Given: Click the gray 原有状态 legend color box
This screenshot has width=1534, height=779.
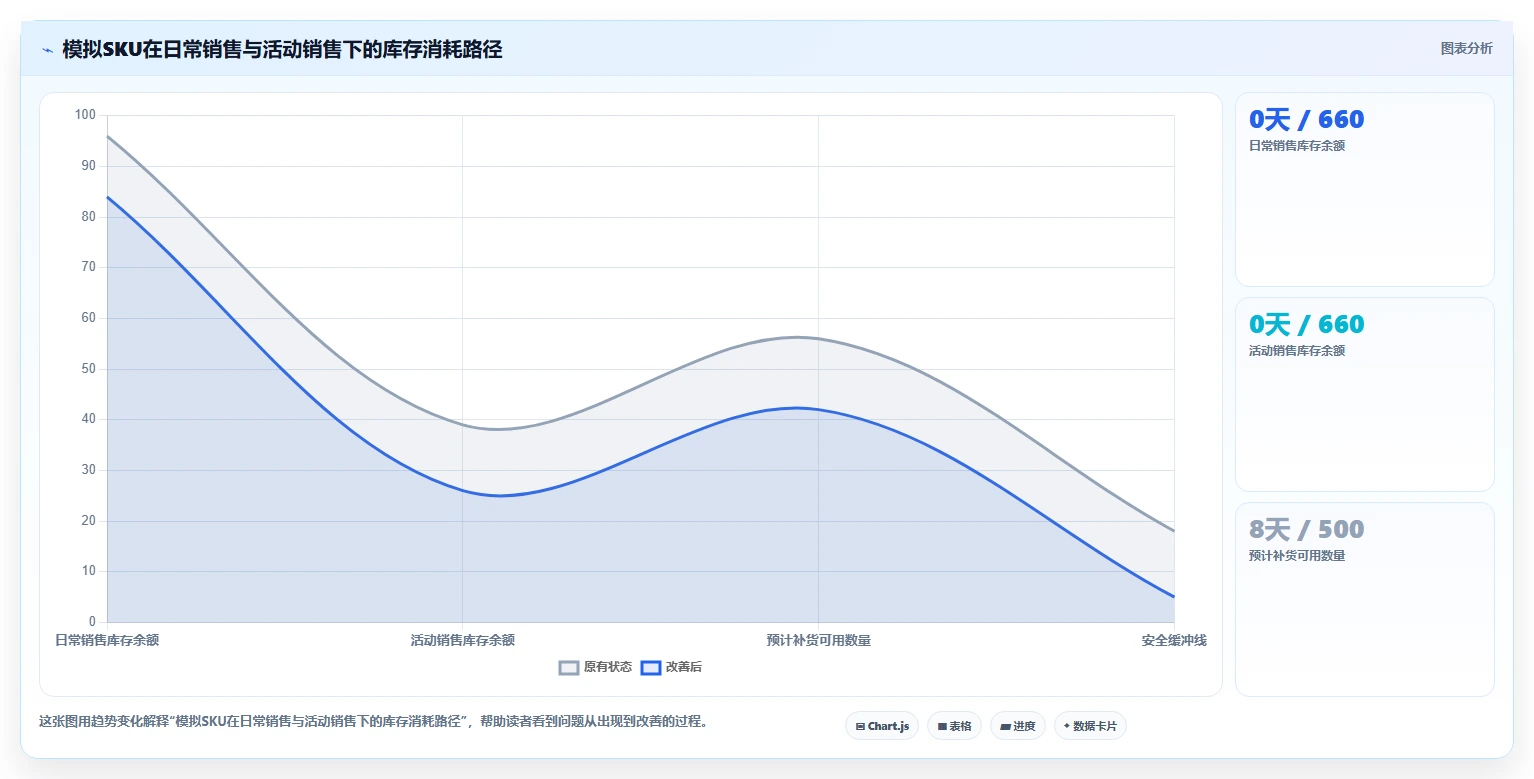Looking at the screenshot, I should pyautogui.click(x=569, y=667).
